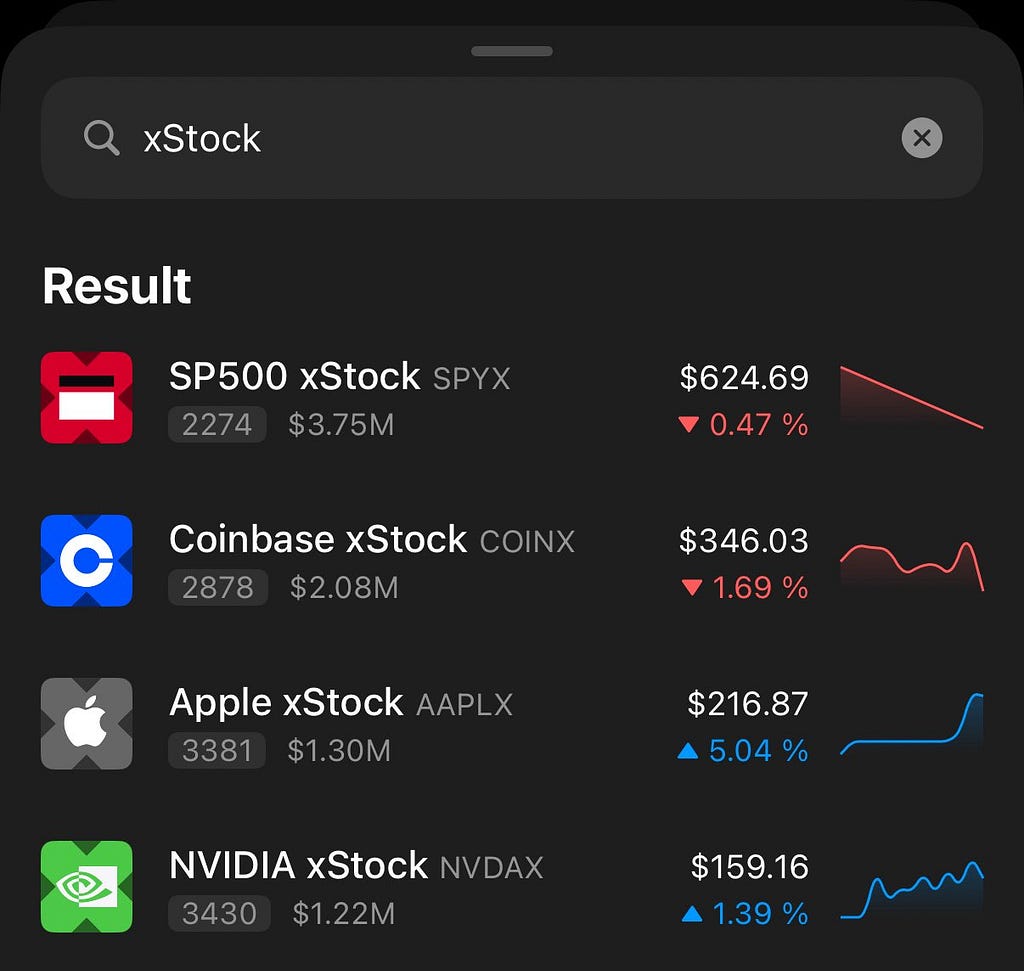Tap the Apple xStock gray logo icon
Image resolution: width=1024 pixels, height=971 pixels.
tap(87, 724)
